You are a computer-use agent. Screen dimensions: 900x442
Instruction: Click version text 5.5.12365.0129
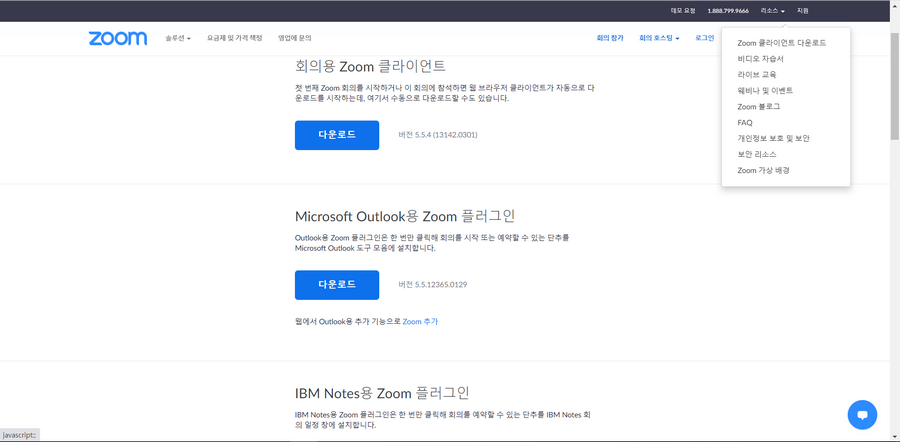coord(432,285)
